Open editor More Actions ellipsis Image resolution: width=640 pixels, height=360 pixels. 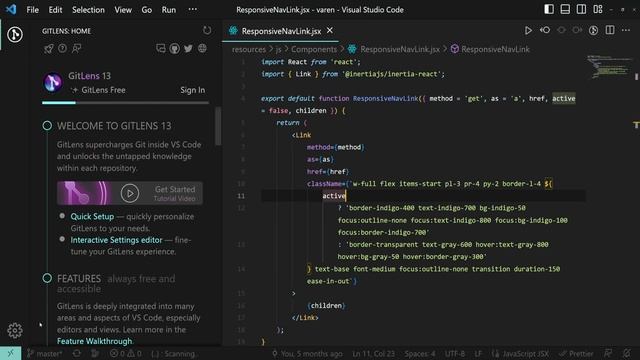pos(626,31)
